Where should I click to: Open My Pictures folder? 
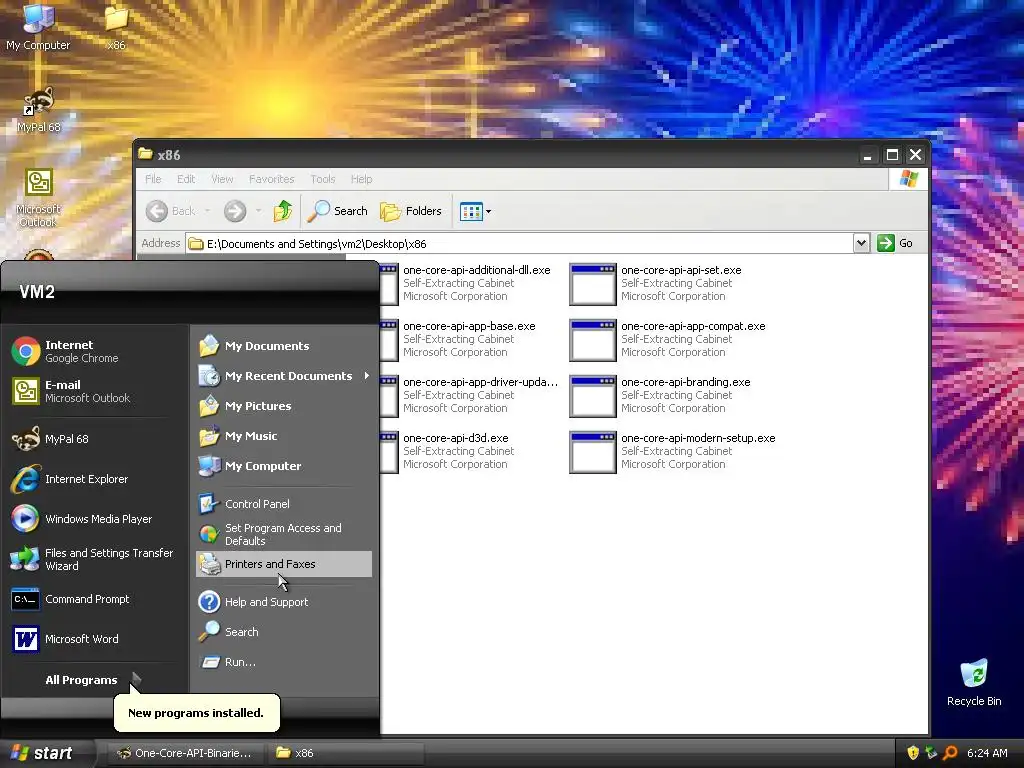pos(283,406)
